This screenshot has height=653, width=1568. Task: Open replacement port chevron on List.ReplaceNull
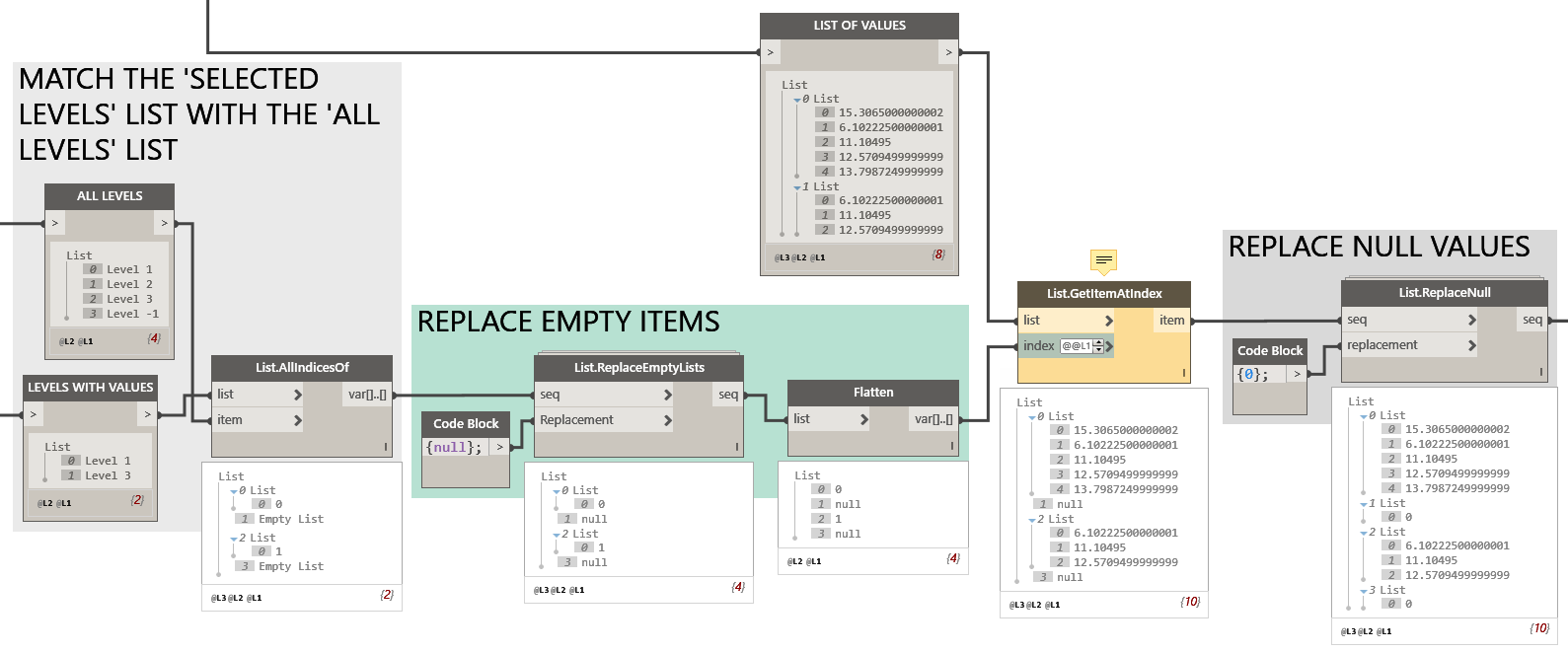(x=1471, y=345)
